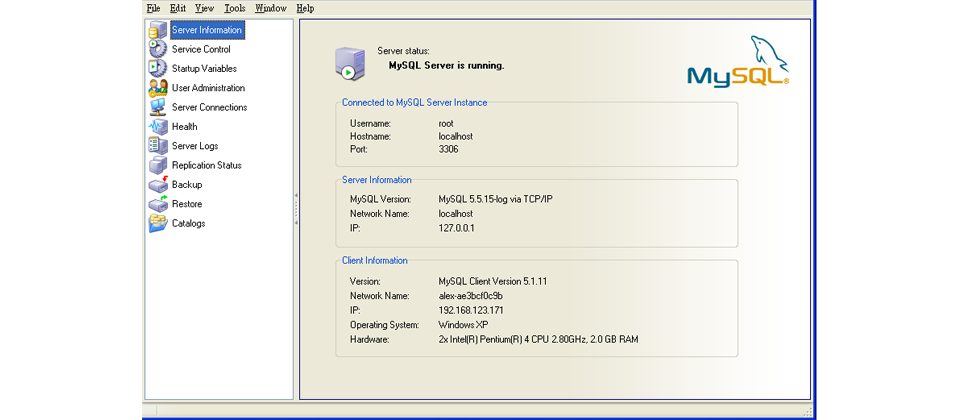Open the Help menu

[x=305, y=8]
